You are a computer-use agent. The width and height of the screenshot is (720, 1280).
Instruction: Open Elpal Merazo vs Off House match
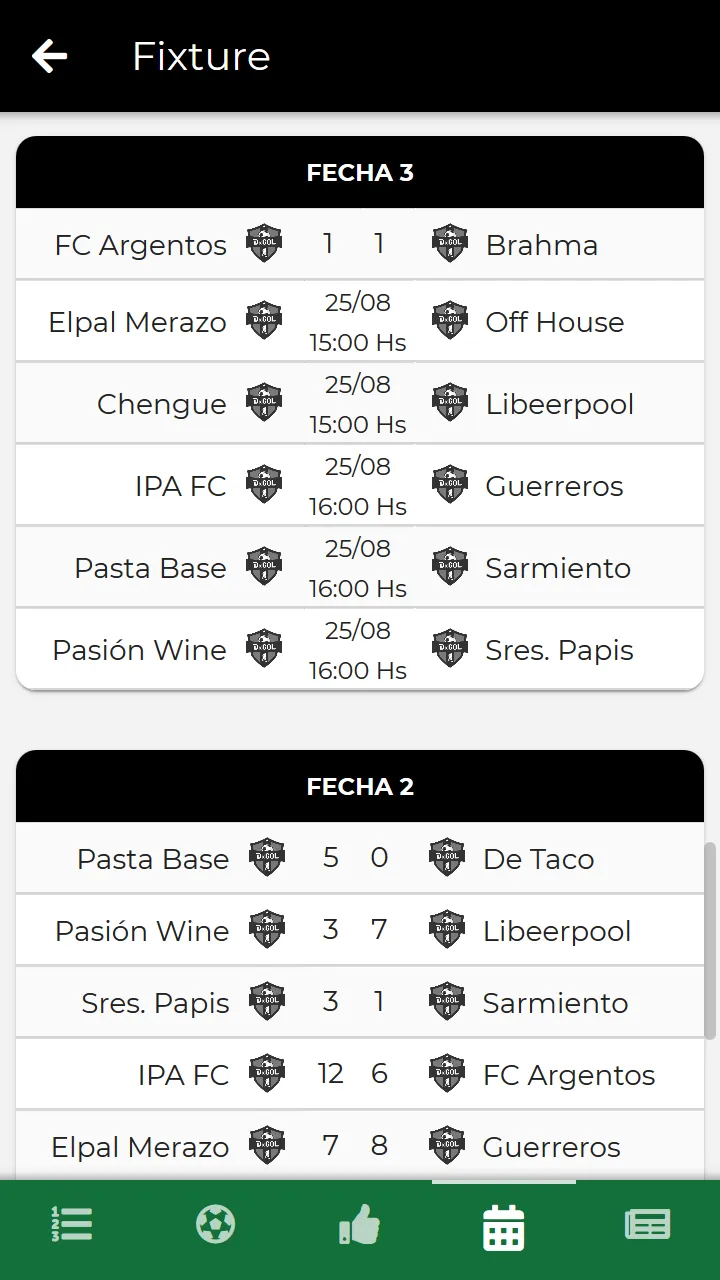click(360, 322)
